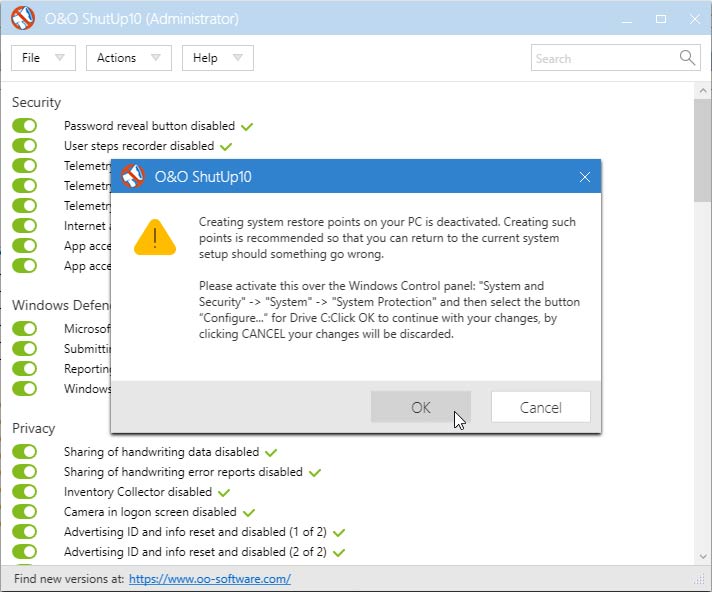Open the Help menu
Screen dimensions: 712x592
click(x=218, y=58)
